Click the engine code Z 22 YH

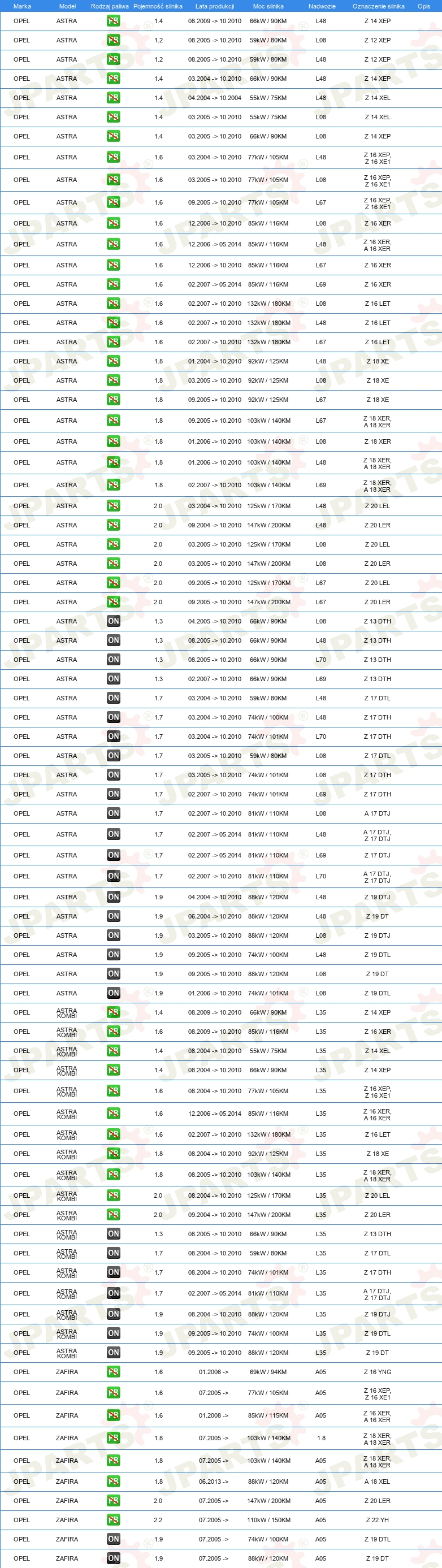(378, 1520)
